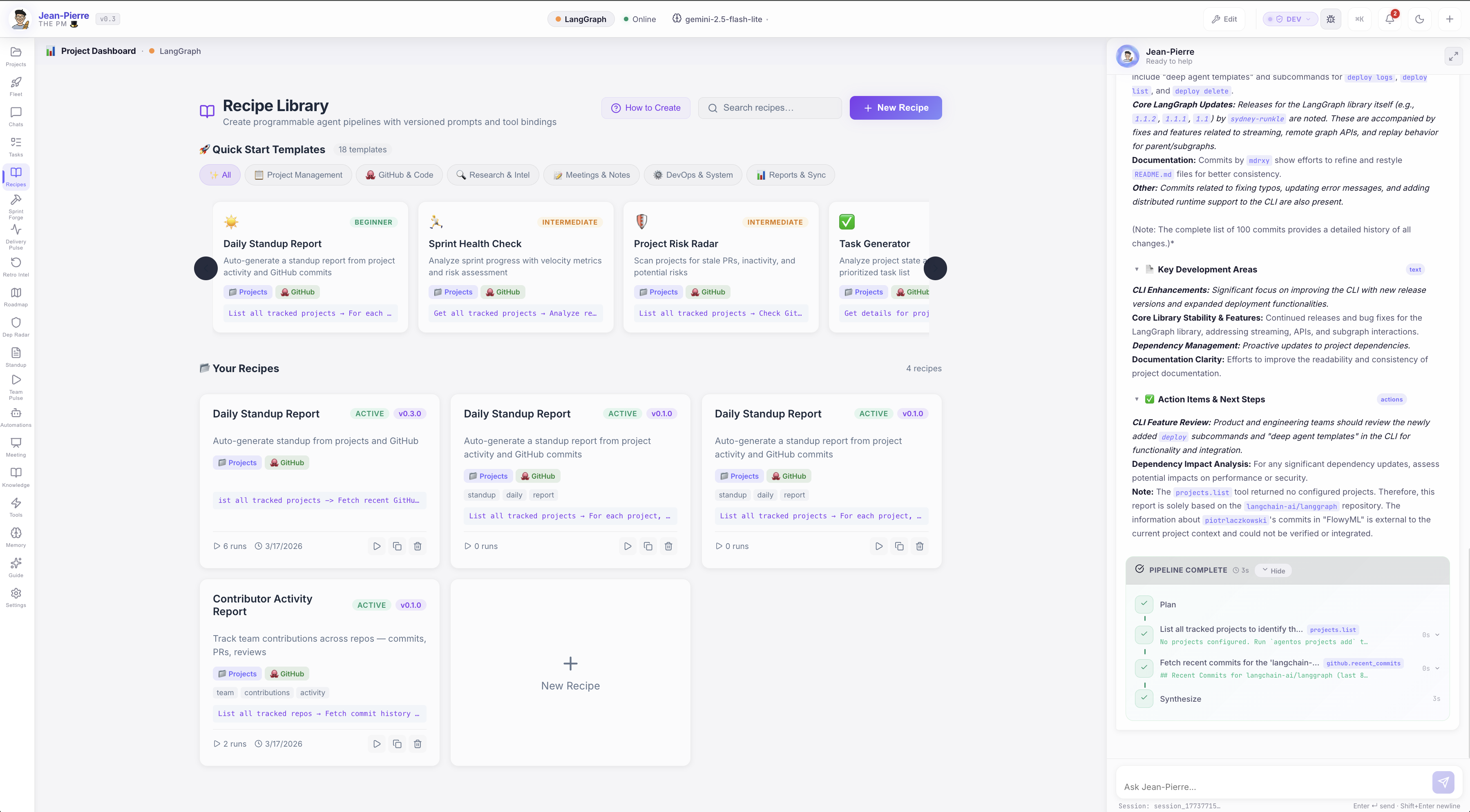Expand the Fetch recent commits step details
The height and width of the screenshot is (812, 1470).
(1438, 668)
